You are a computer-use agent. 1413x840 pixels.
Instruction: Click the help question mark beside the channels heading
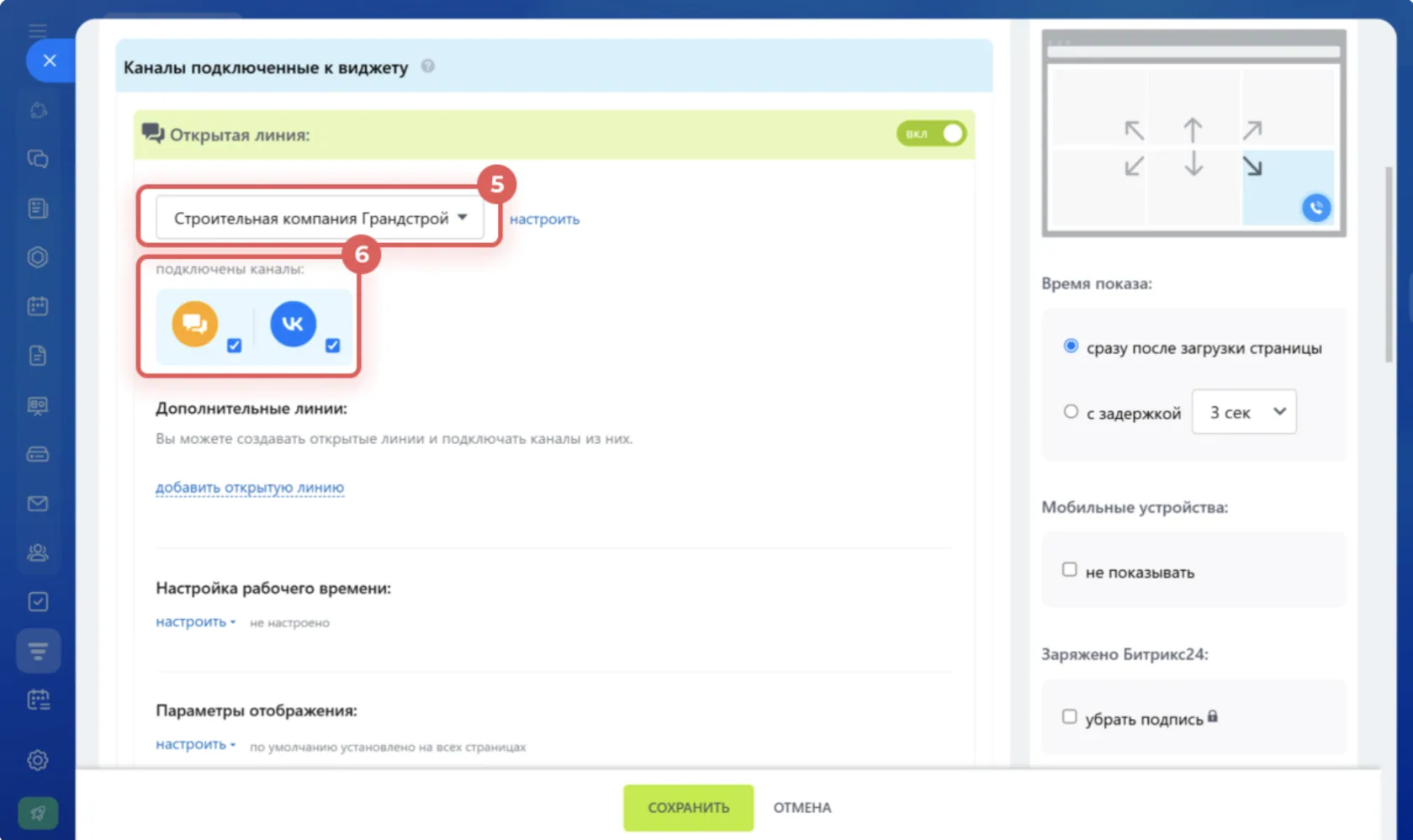coord(428,66)
